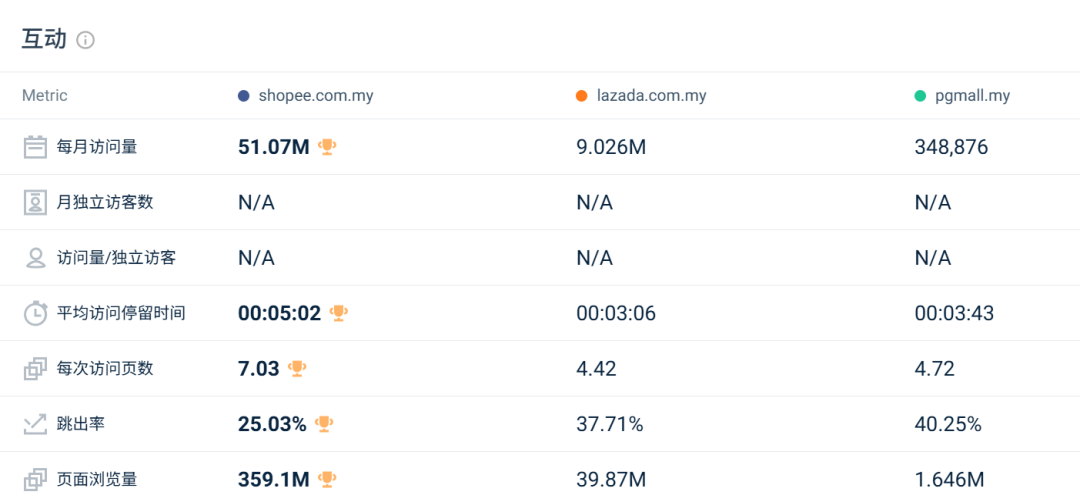
Task: Open the lazada.com.my column link
Action: coord(652,96)
